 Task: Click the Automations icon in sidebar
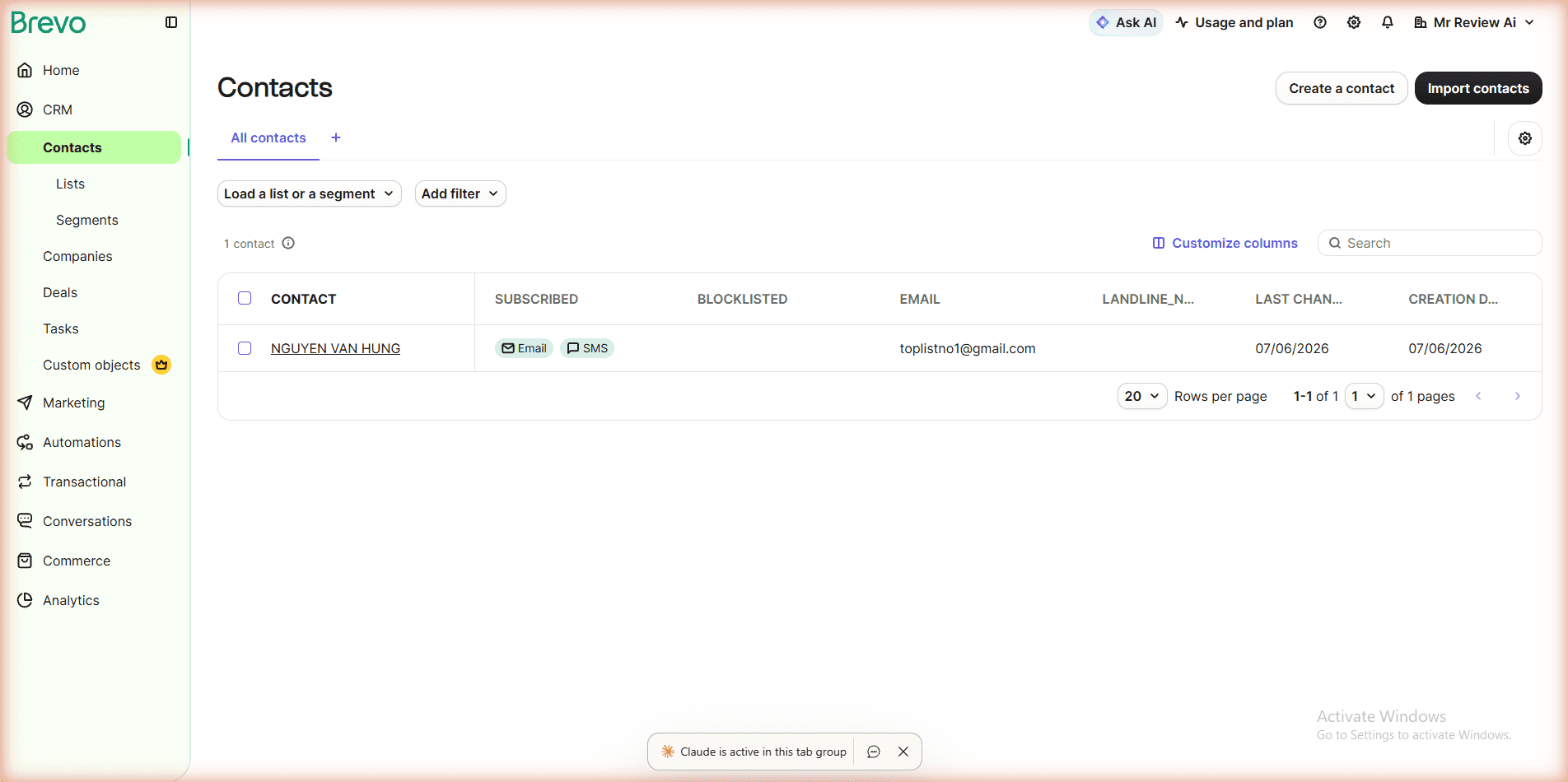25,442
